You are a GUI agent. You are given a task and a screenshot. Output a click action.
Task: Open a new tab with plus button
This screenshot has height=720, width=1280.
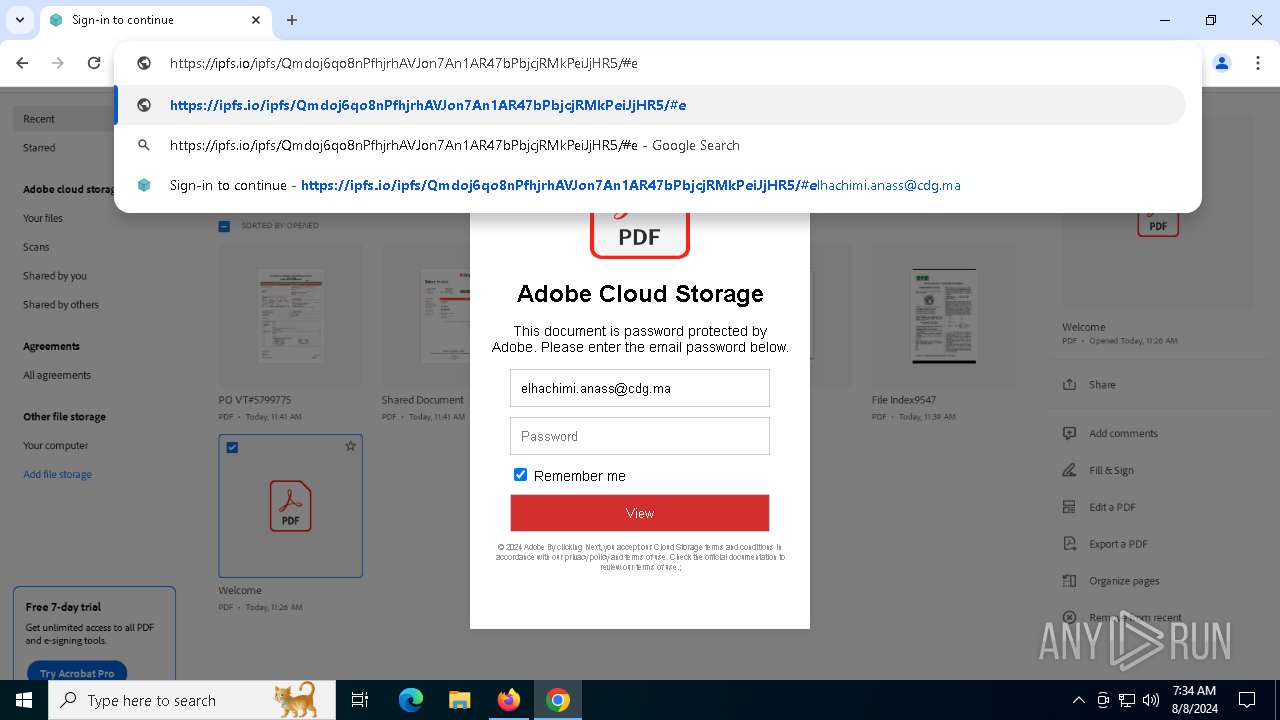[292, 20]
